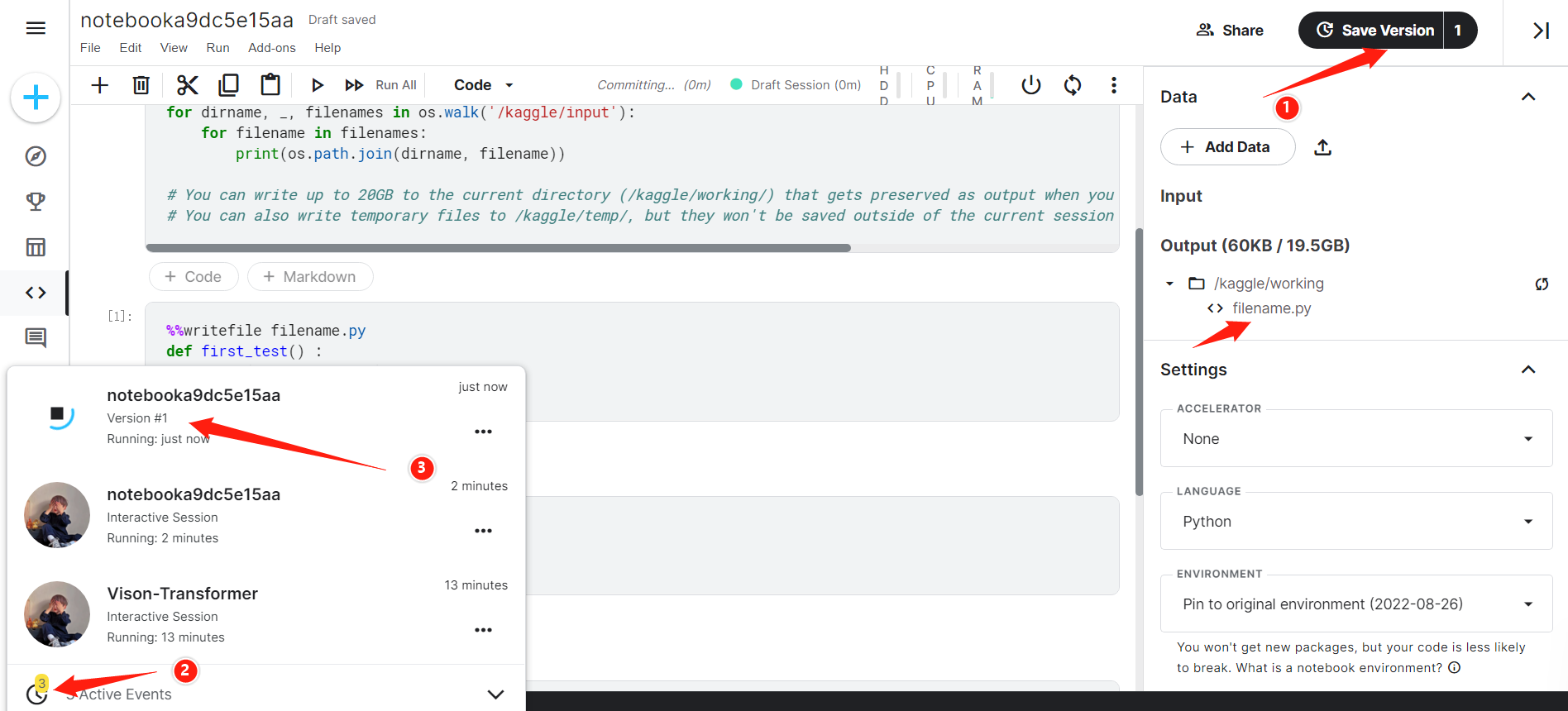Open options for Version #1 event
This screenshot has width=1568, height=711.
click(x=484, y=432)
